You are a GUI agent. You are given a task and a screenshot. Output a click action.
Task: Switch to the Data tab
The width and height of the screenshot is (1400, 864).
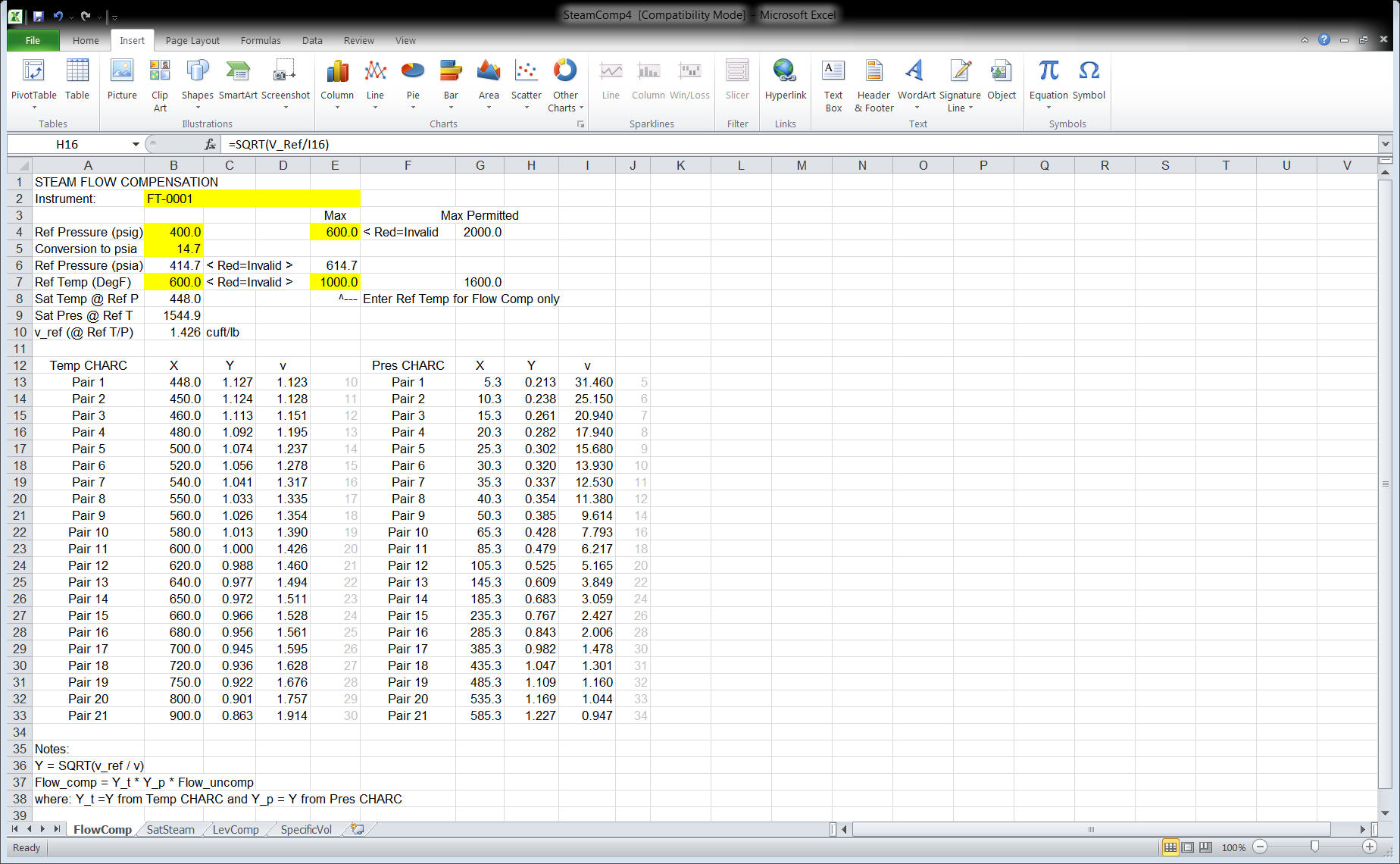point(312,40)
